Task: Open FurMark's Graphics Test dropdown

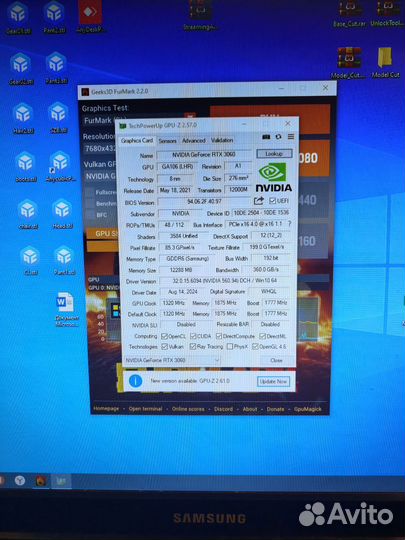Action: 100,121
